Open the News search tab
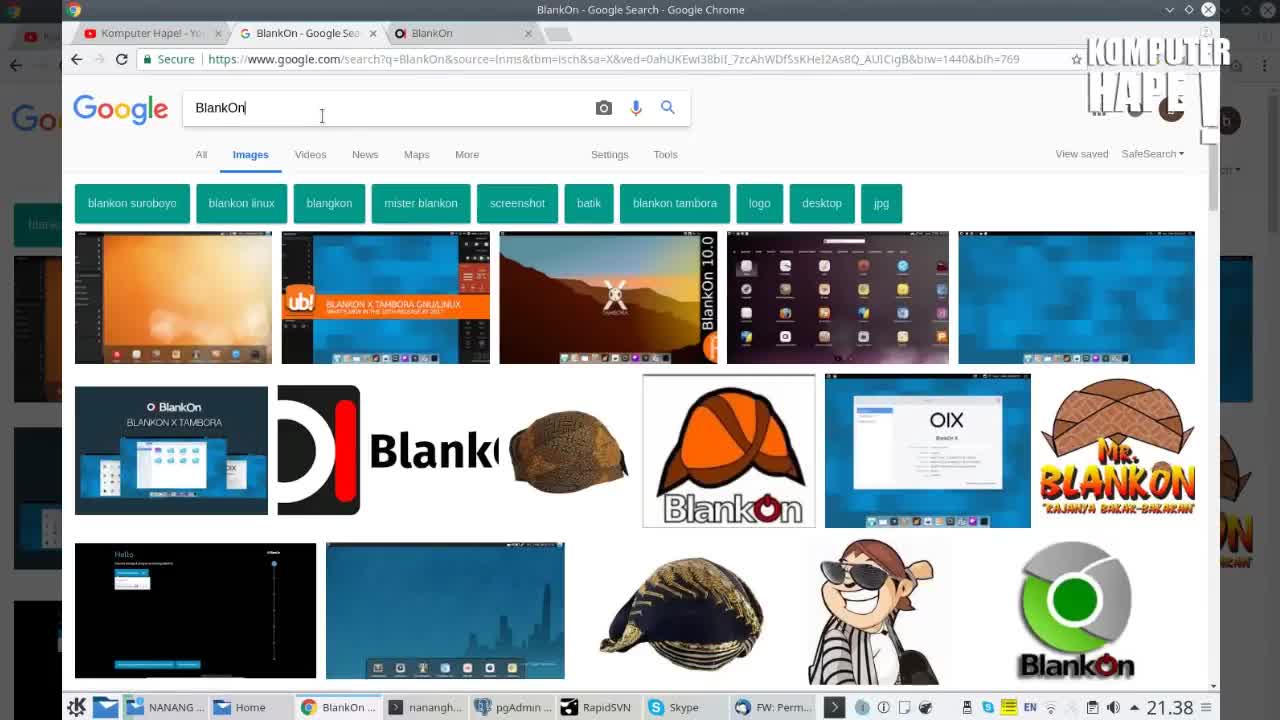 [x=365, y=154]
